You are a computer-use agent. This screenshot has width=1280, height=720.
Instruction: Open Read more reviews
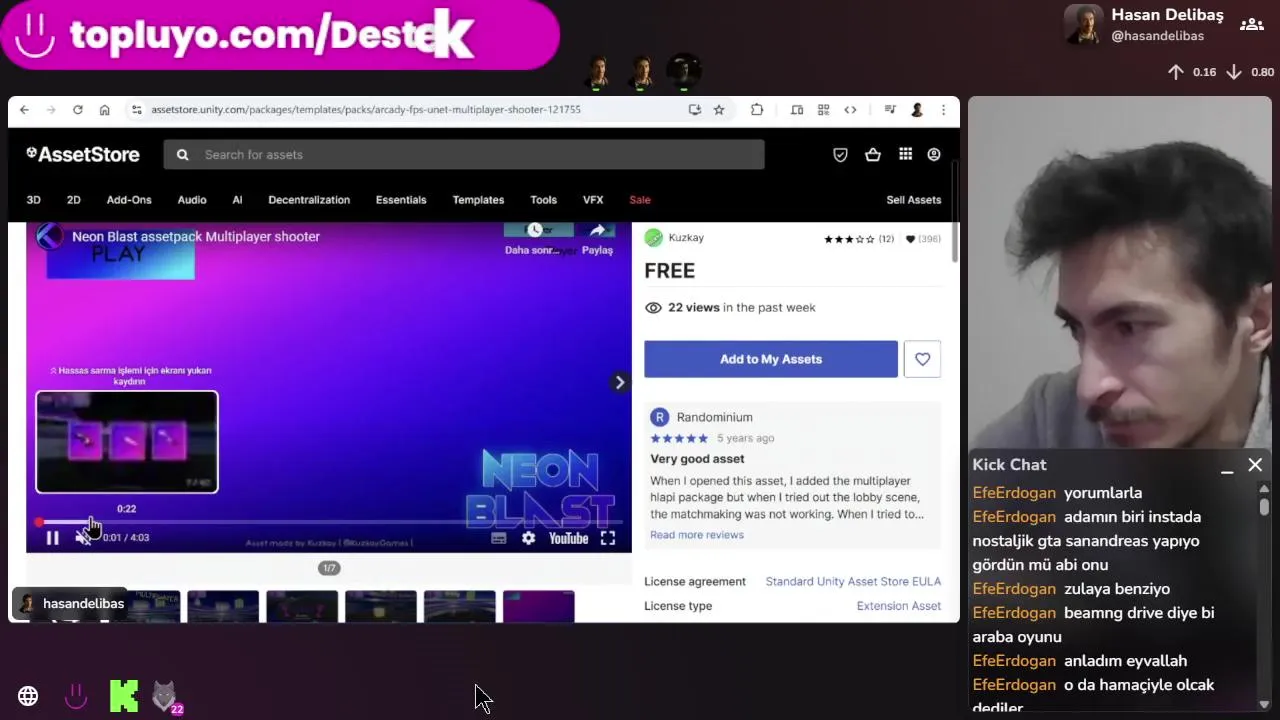coord(697,535)
